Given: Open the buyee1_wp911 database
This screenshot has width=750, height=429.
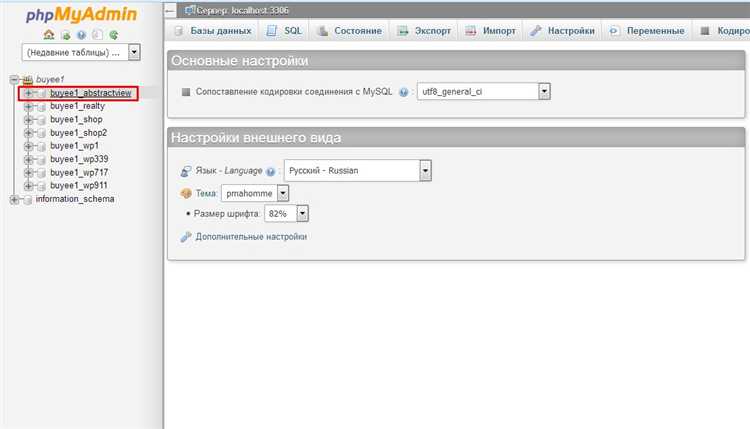Looking at the screenshot, I should tap(79, 186).
